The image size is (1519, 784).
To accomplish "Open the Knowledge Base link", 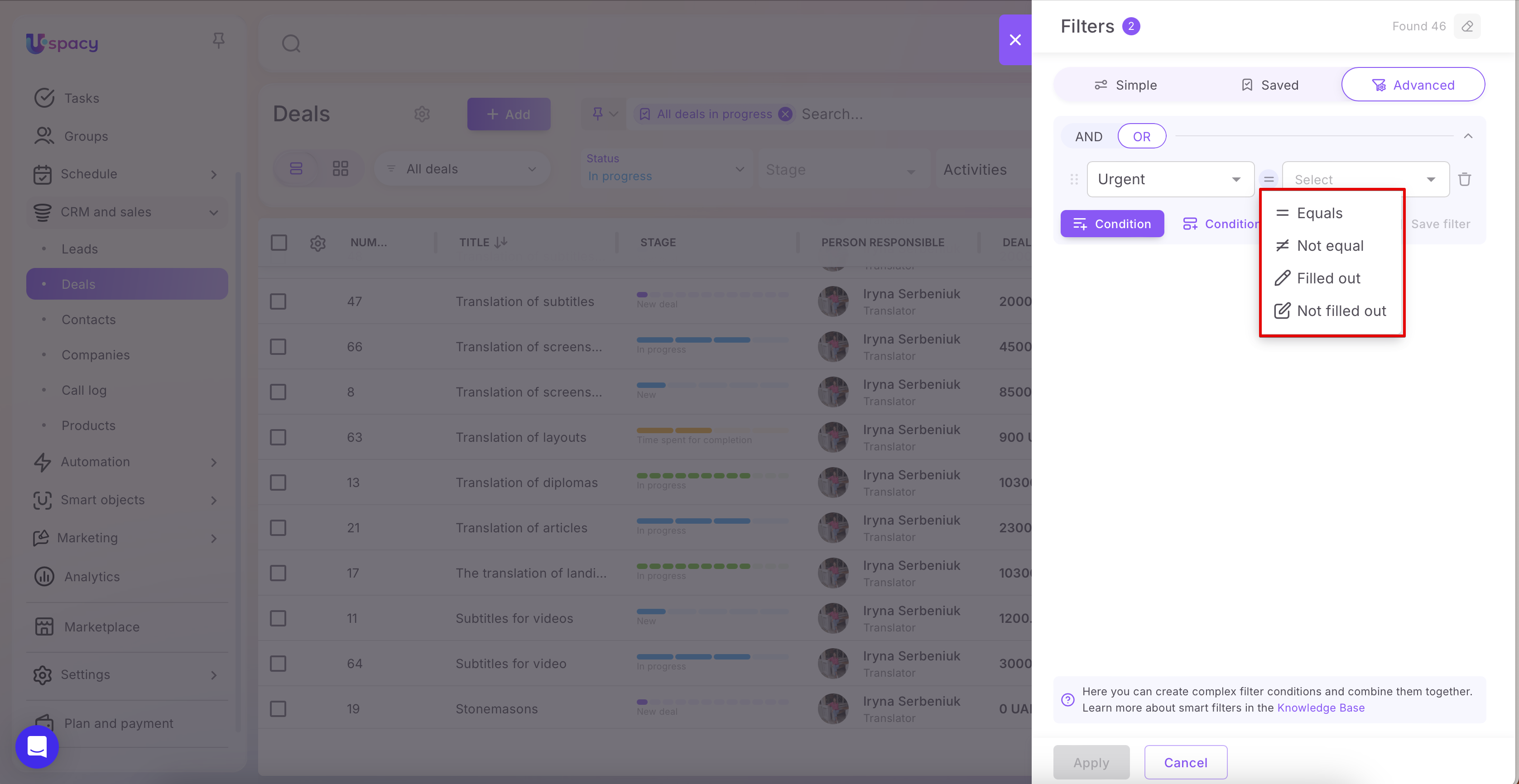I will point(1320,708).
